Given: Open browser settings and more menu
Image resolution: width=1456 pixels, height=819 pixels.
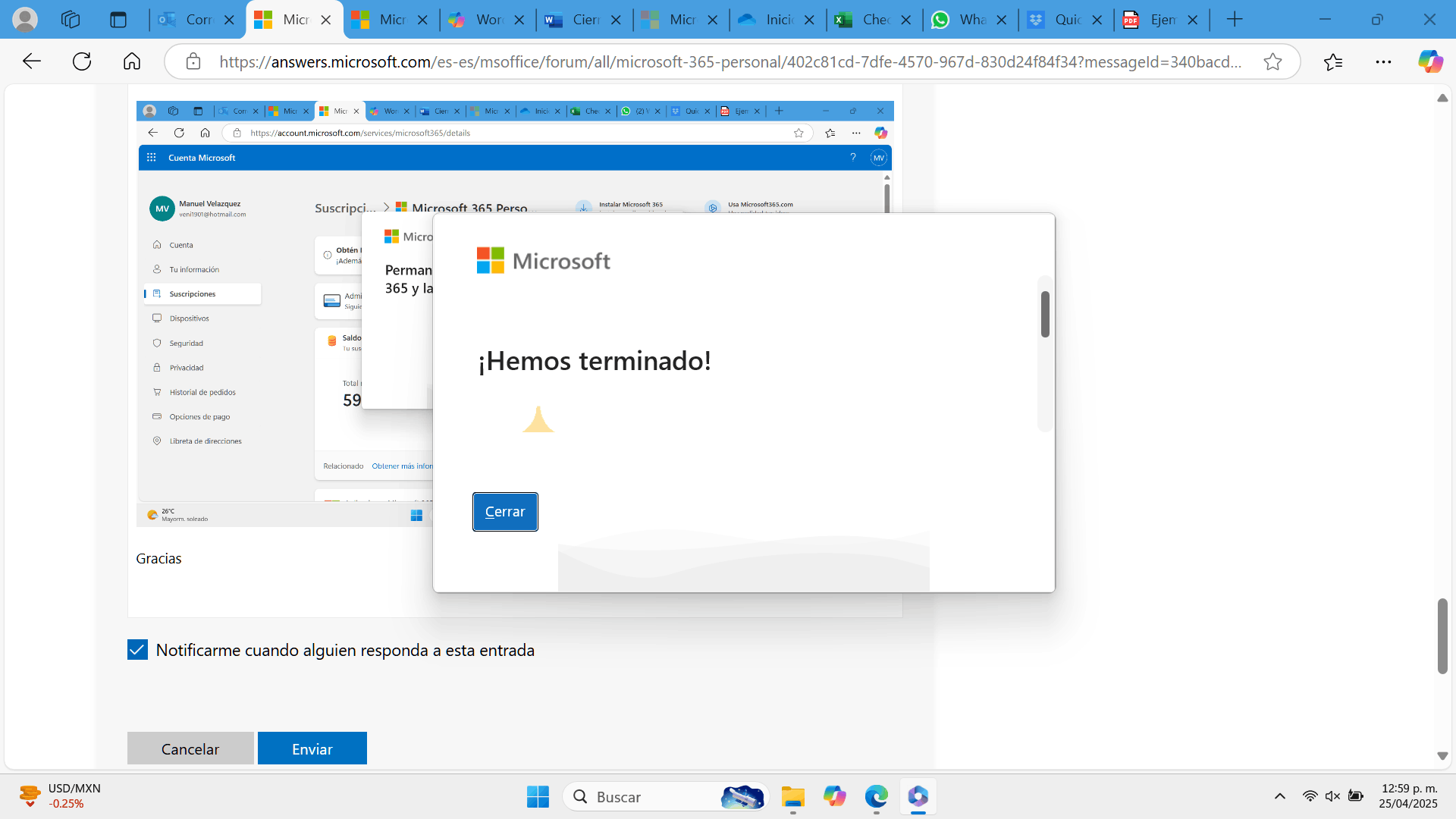Looking at the screenshot, I should click(x=1383, y=61).
